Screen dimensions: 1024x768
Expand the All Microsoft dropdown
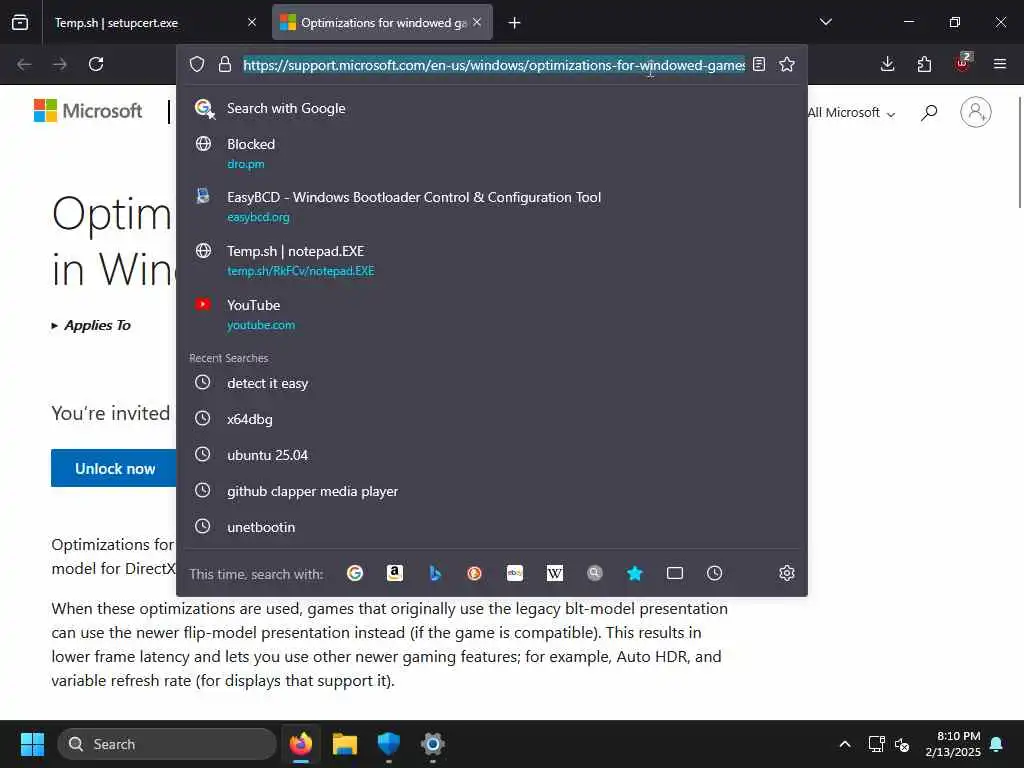851,112
